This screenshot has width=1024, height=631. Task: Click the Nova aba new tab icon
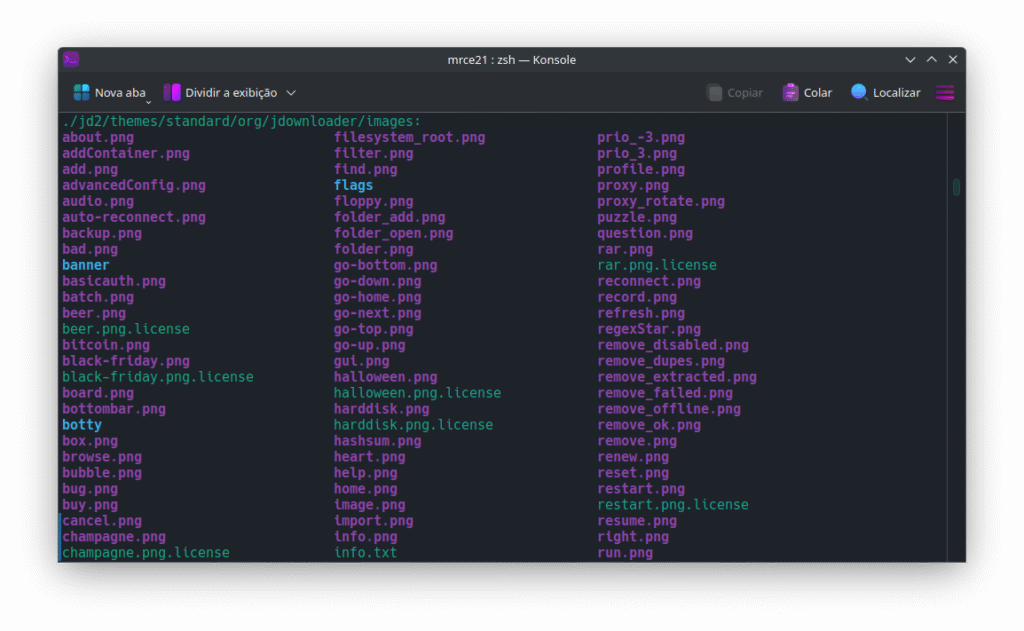pos(80,92)
